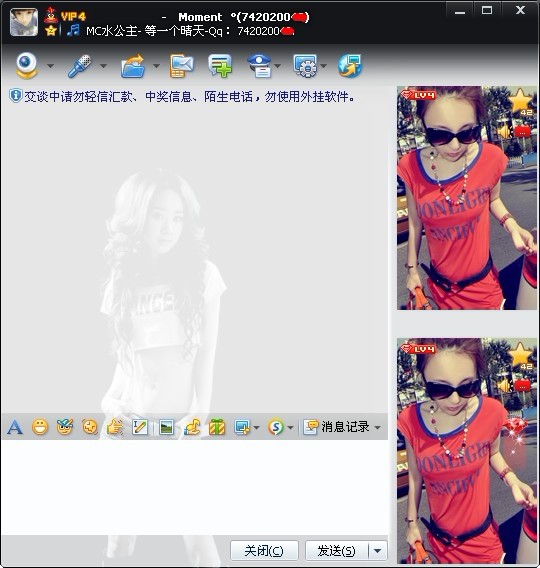The height and width of the screenshot is (568, 540).
Task: Open video call options dropdown arrow
Action: (50, 66)
